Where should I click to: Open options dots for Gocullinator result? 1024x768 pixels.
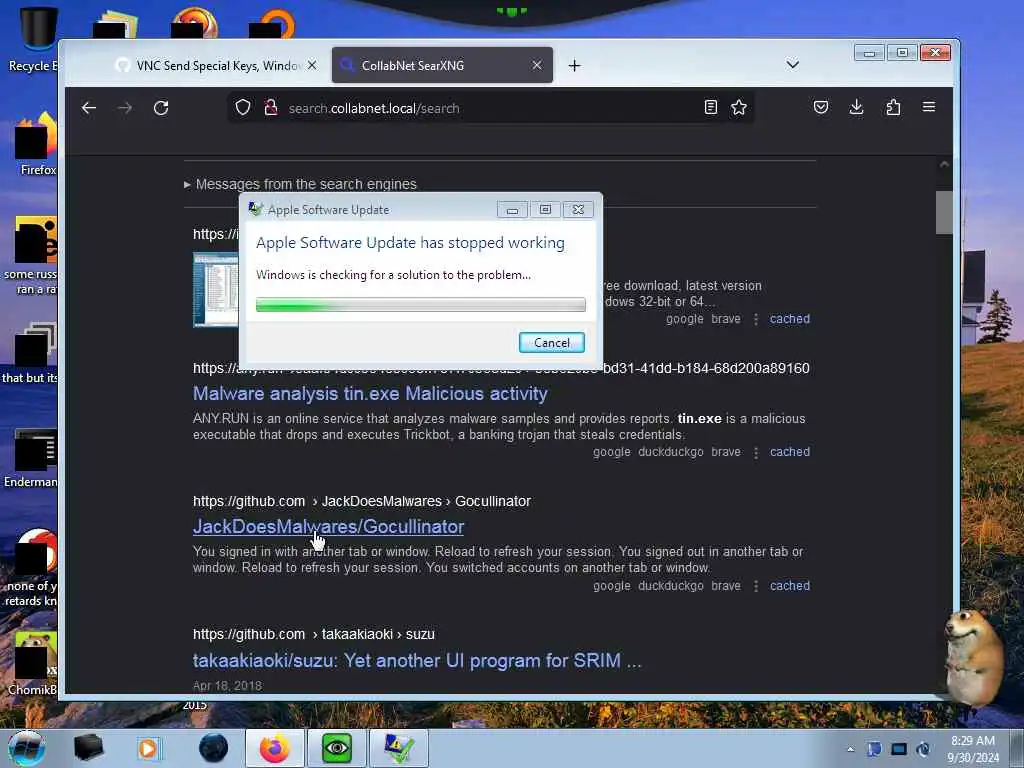point(756,586)
